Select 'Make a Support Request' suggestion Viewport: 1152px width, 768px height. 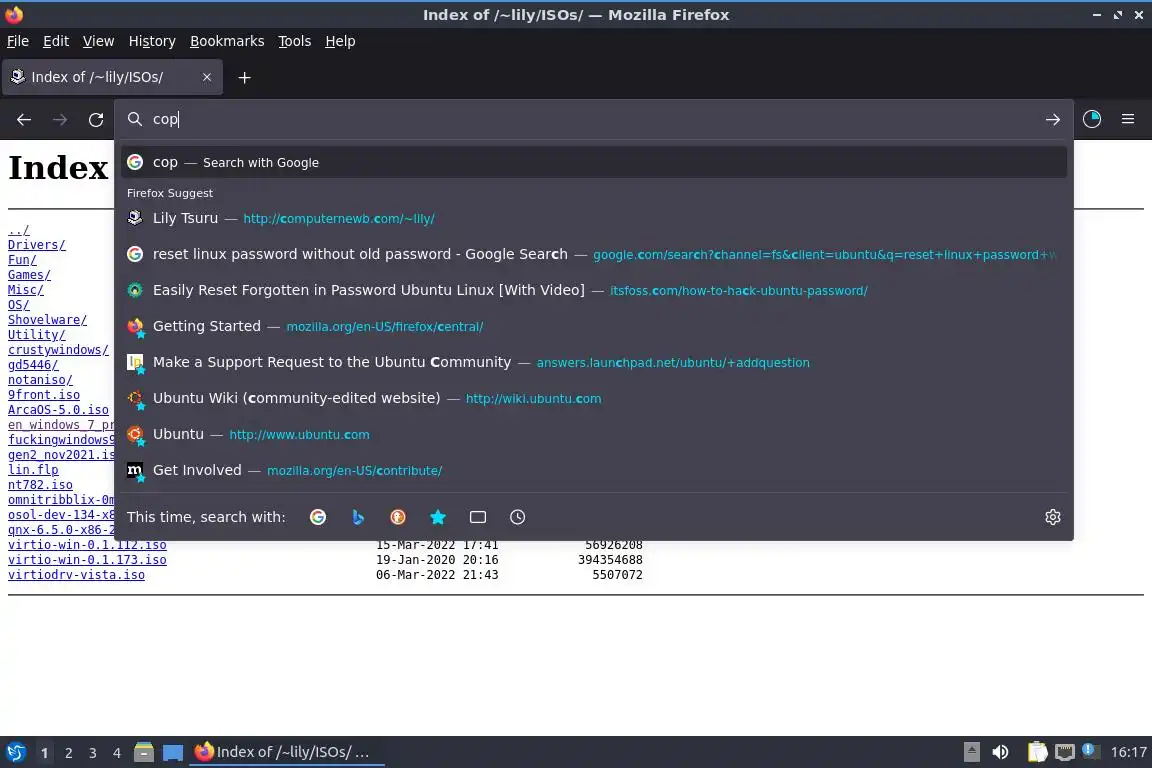pos(594,362)
